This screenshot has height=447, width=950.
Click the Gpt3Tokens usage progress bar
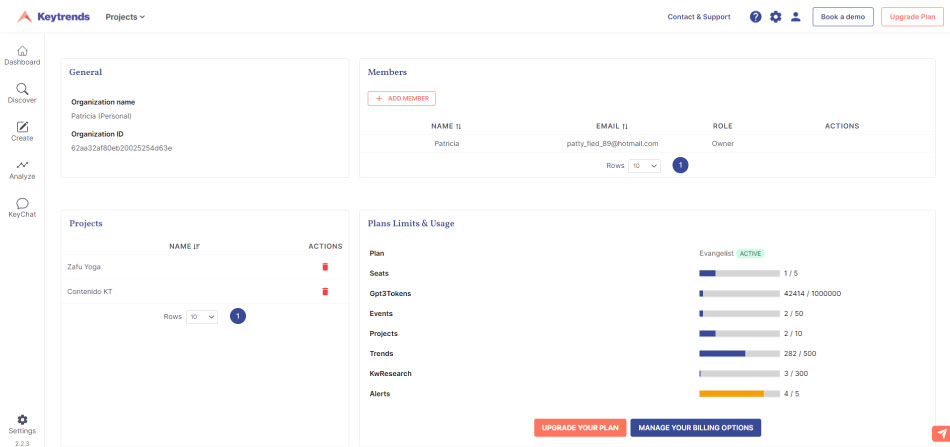[x=739, y=294]
